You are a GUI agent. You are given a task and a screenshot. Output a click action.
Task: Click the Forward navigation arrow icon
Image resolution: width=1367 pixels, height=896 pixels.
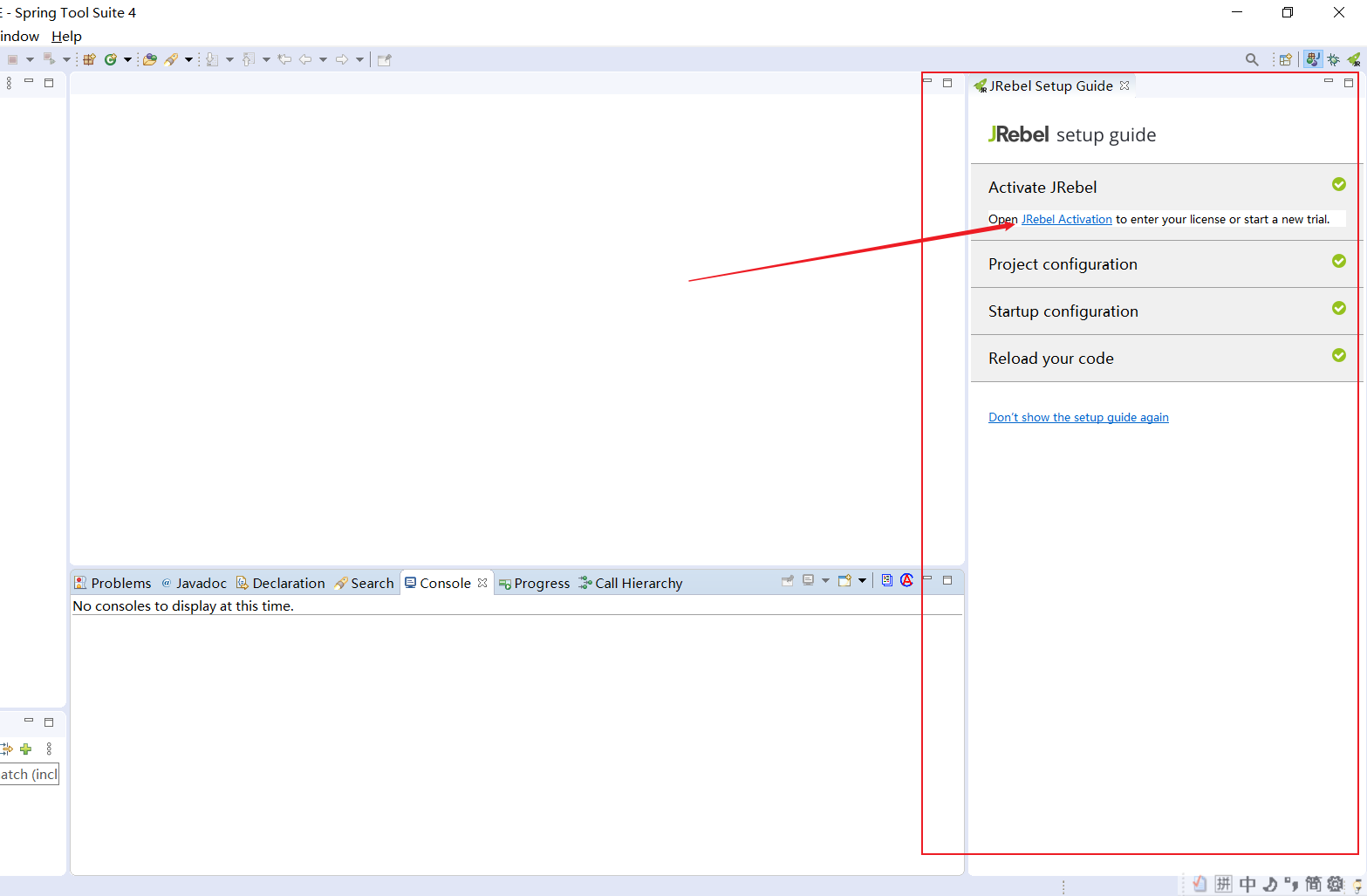342,59
